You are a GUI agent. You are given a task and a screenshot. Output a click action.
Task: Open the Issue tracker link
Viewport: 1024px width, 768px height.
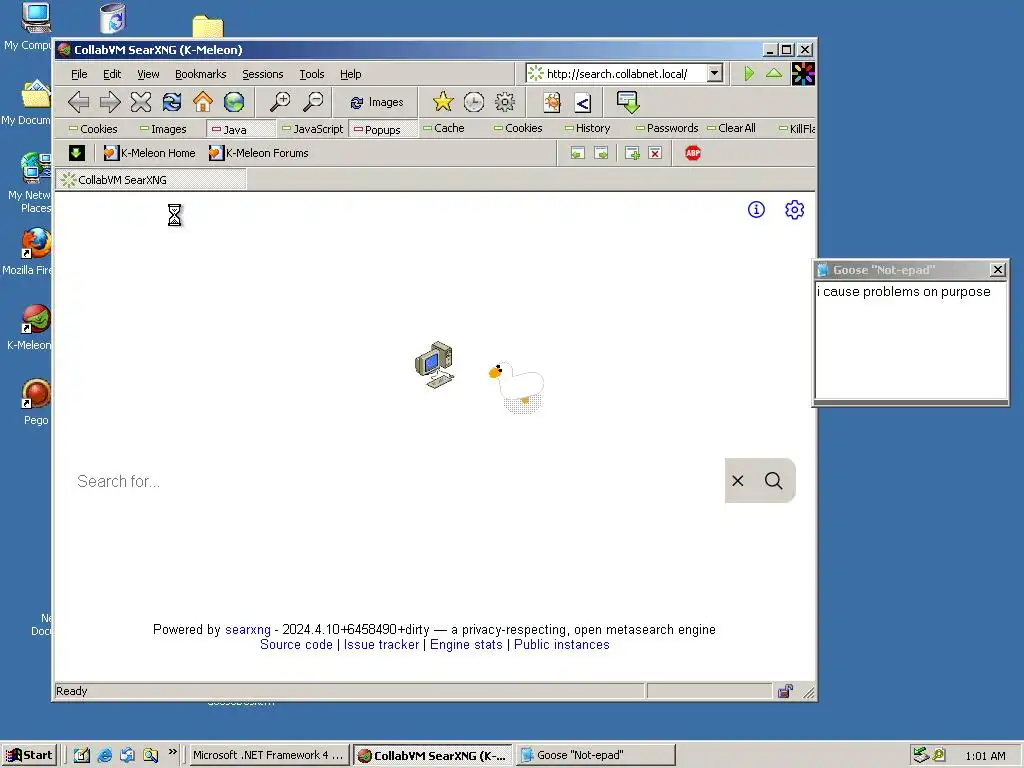[x=381, y=645]
